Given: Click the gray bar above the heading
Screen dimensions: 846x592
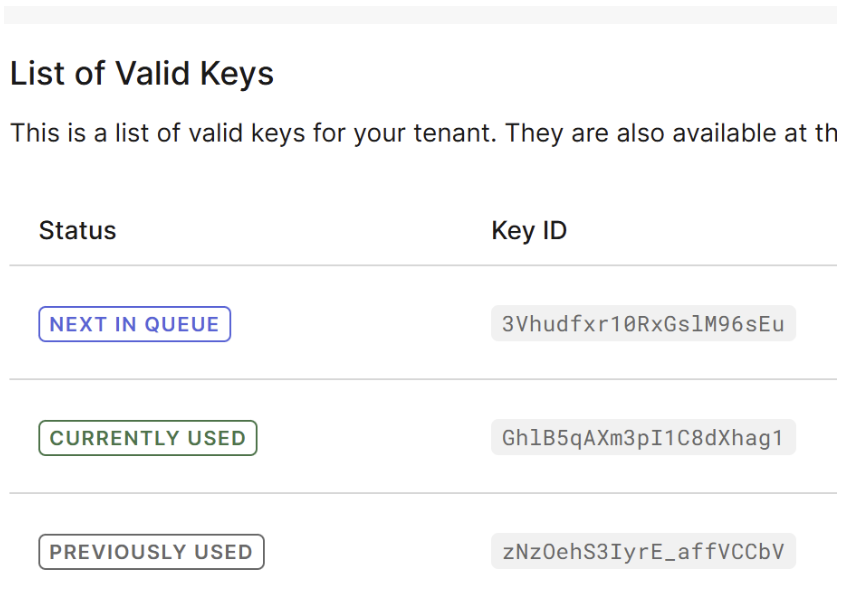Looking at the screenshot, I should click(x=420, y=14).
